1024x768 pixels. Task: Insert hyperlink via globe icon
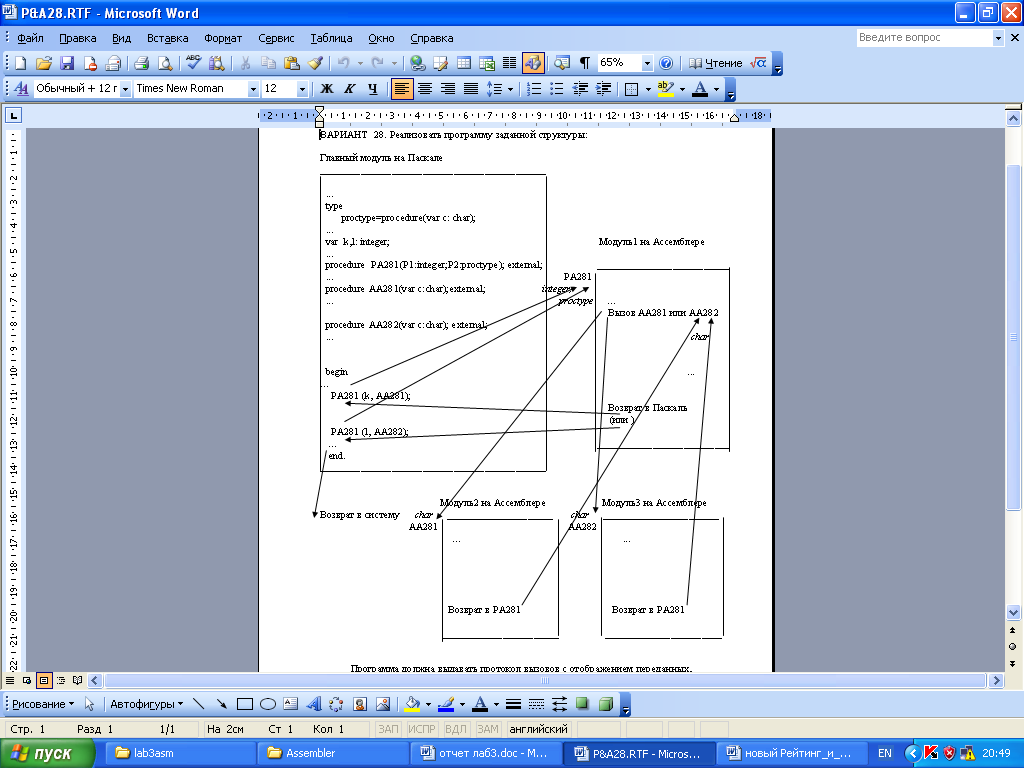[x=417, y=63]
